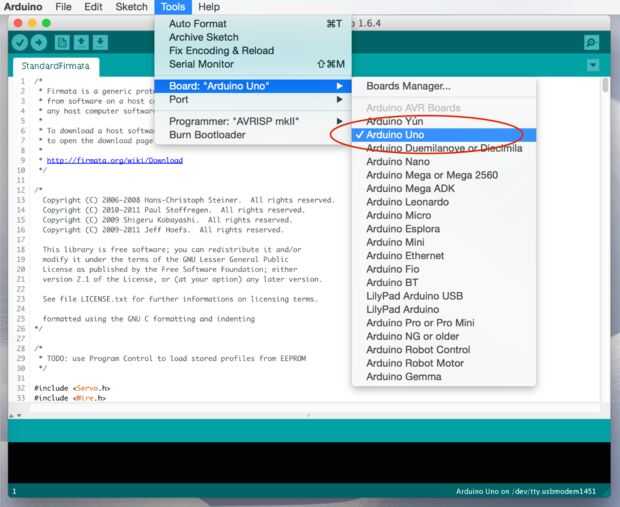Click the Open sketch up-arrow icon
Screen dimensions: 620x507
[x=81, y=42]
